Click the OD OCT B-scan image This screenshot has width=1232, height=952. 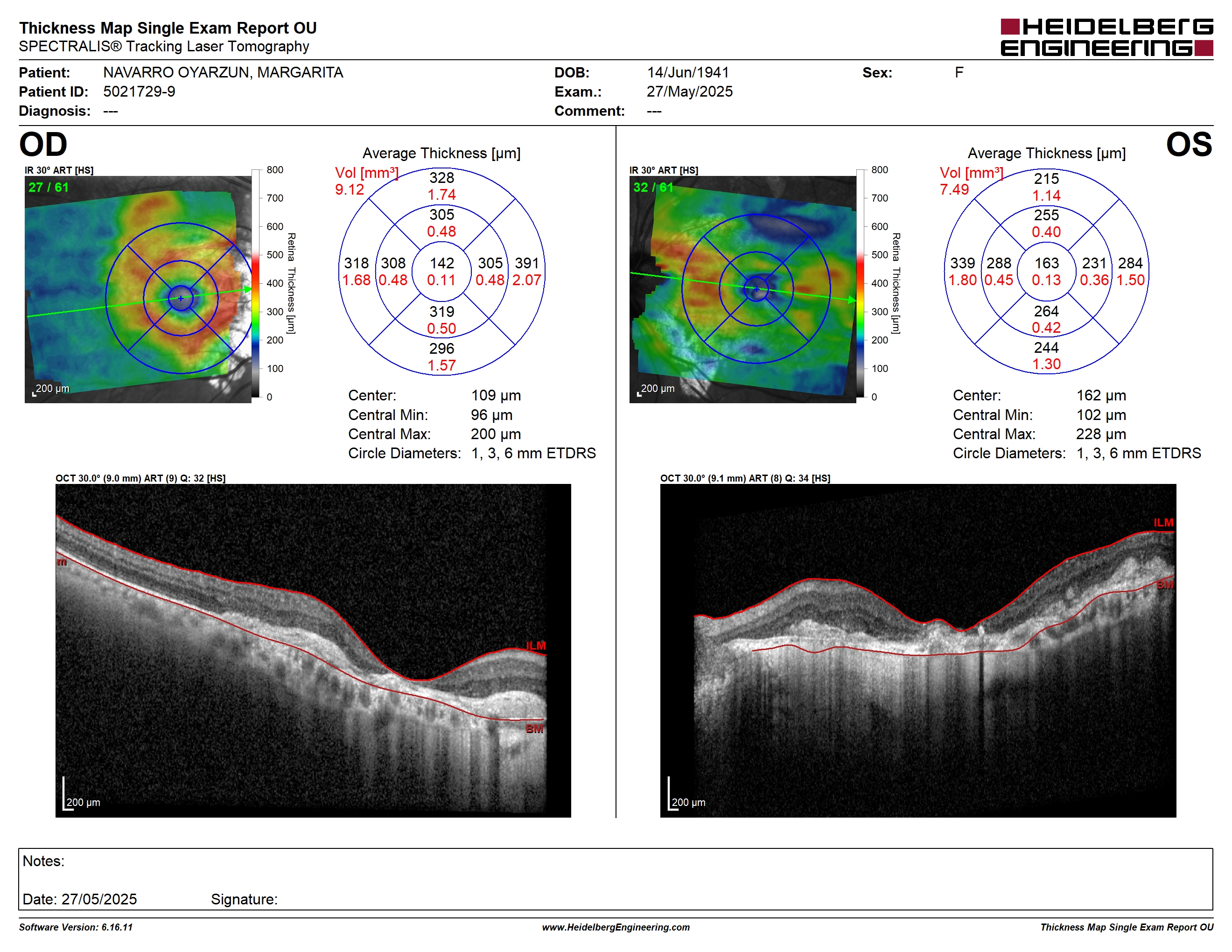point(313,650)
